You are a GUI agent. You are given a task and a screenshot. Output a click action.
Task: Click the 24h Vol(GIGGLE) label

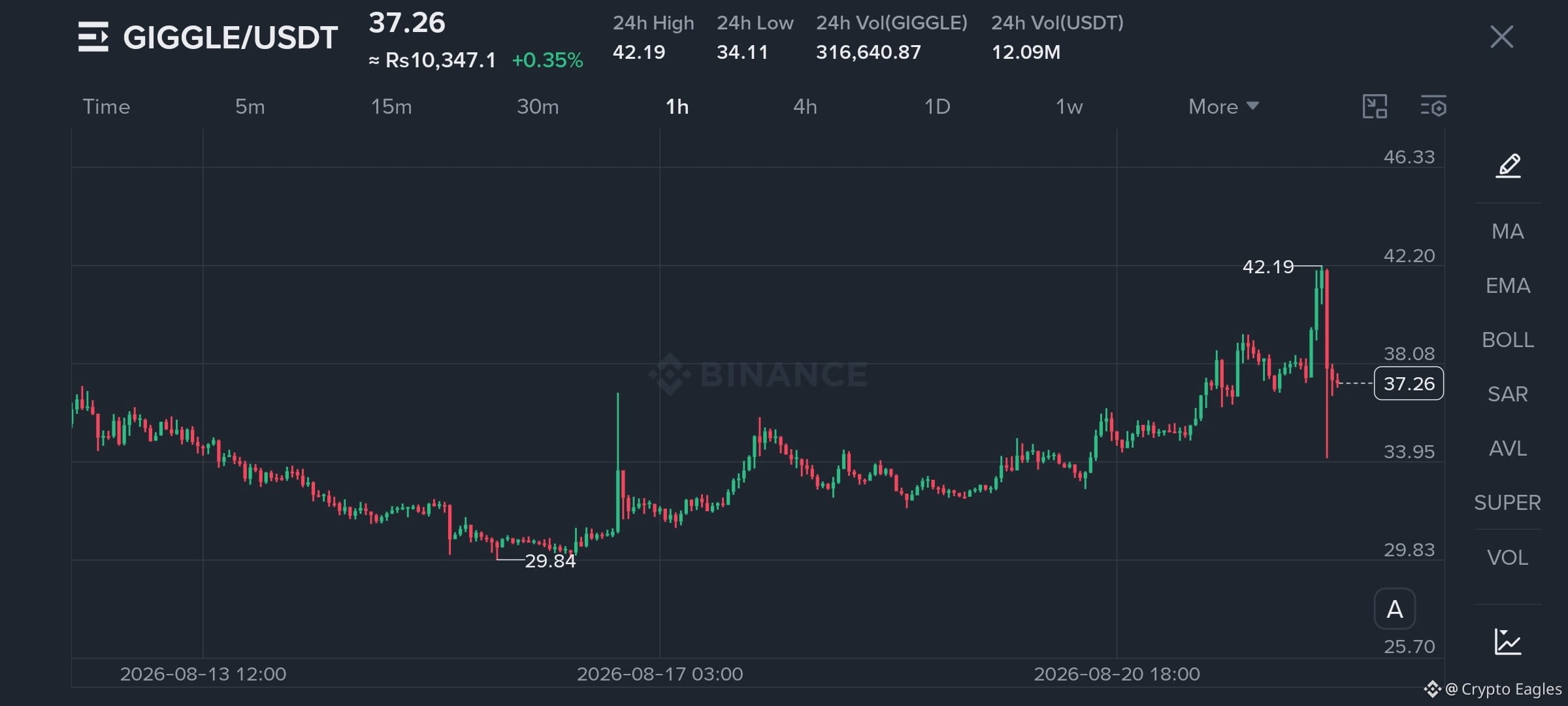(x=892, y=24)
